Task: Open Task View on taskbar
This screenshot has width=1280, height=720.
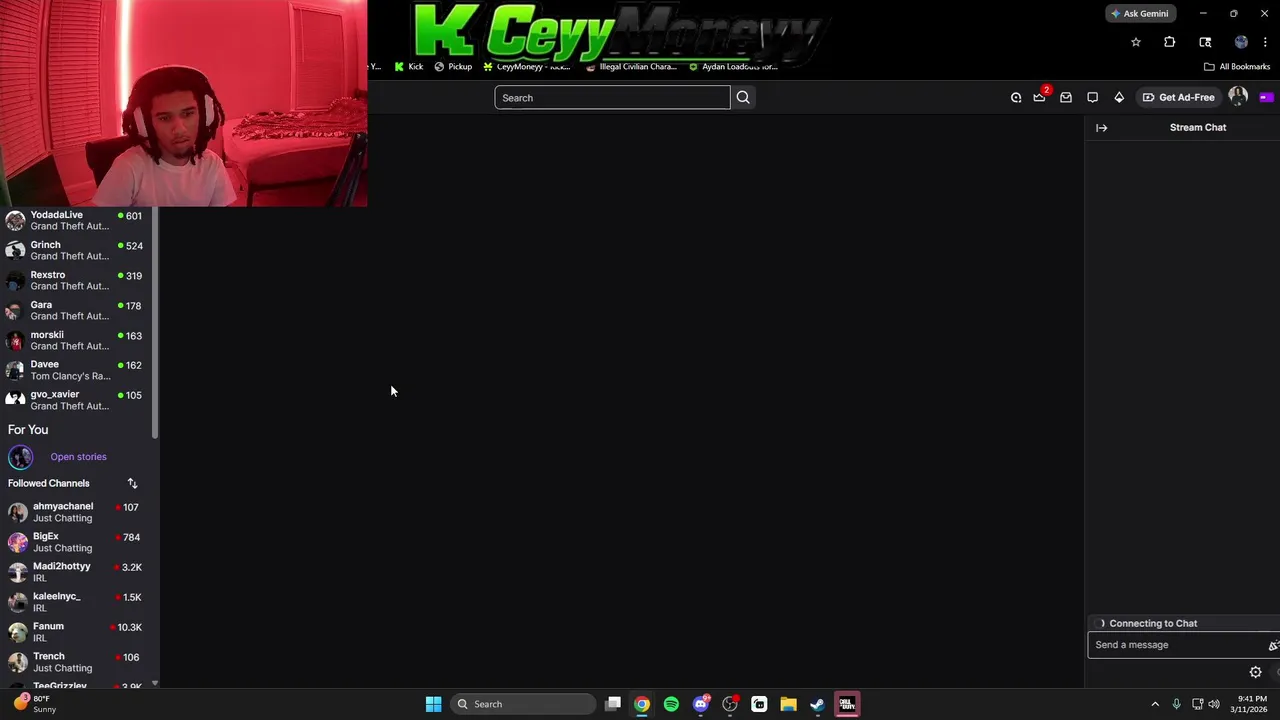Action: click(613, 704)
